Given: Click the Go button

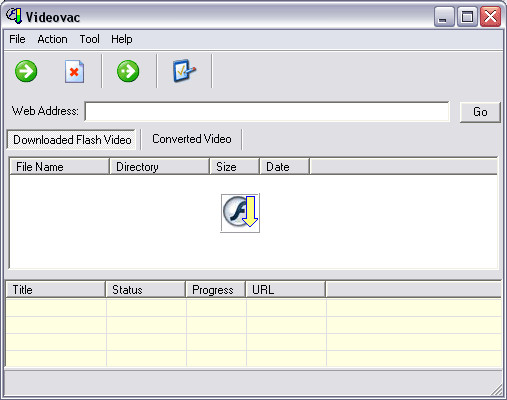Looking at the screenshot, I should (480, 112).
